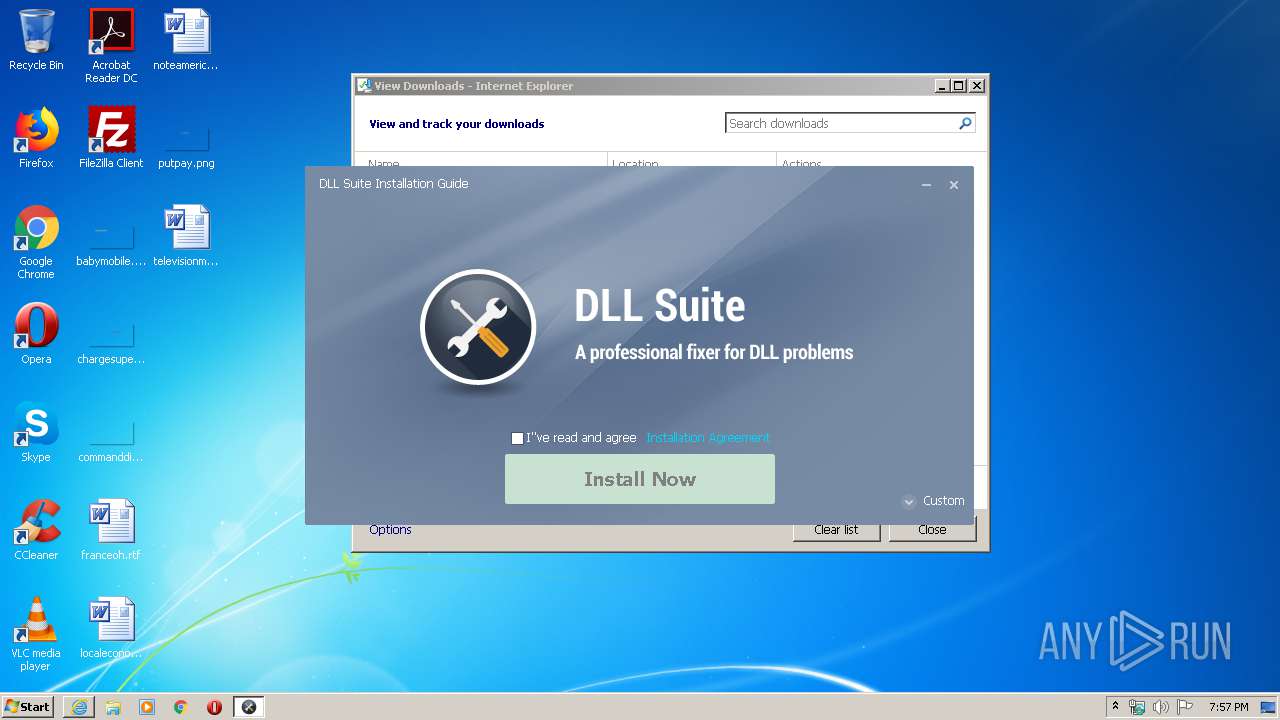Viewport: 1280px width, 720px height.
Task: Maximize the View Downloads window
Action: 959,86
